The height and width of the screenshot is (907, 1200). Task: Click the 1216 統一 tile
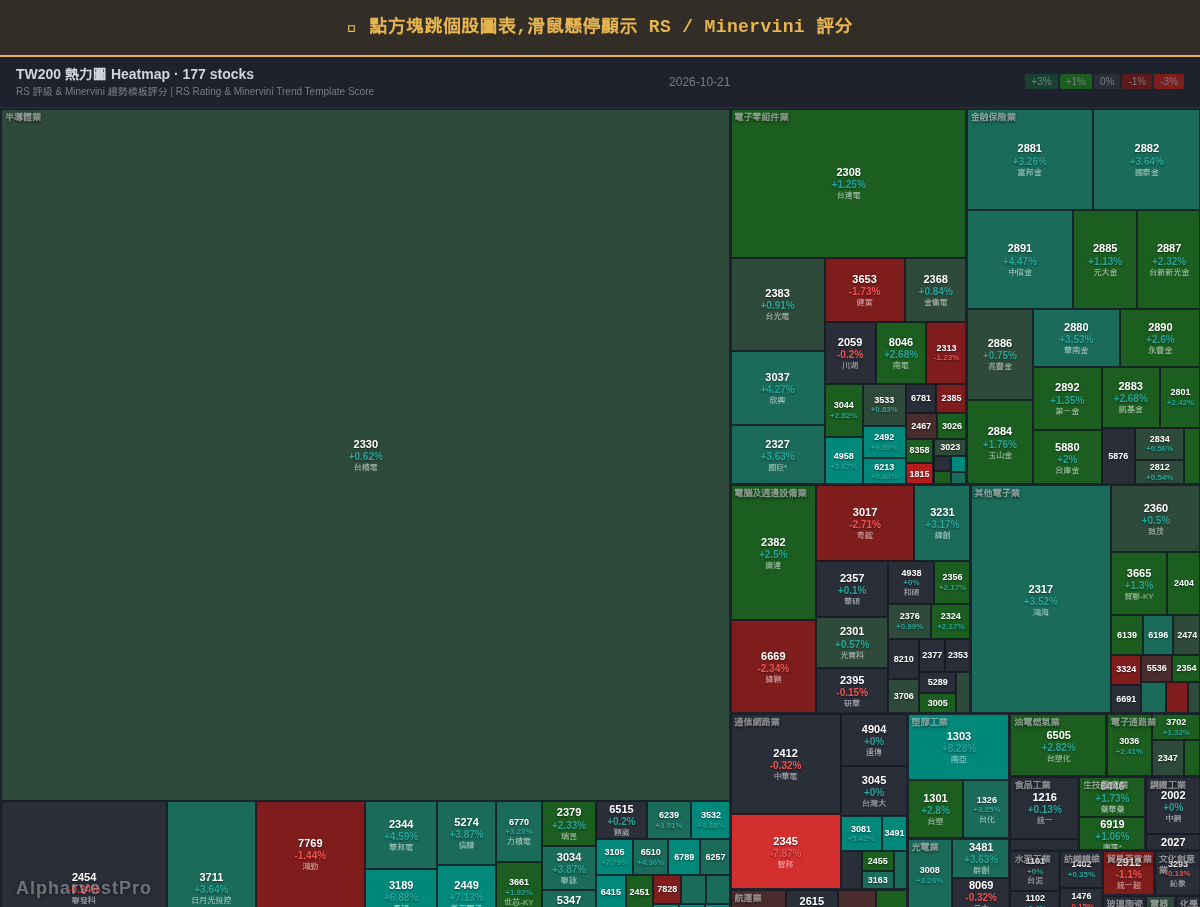coord(1044,808)
